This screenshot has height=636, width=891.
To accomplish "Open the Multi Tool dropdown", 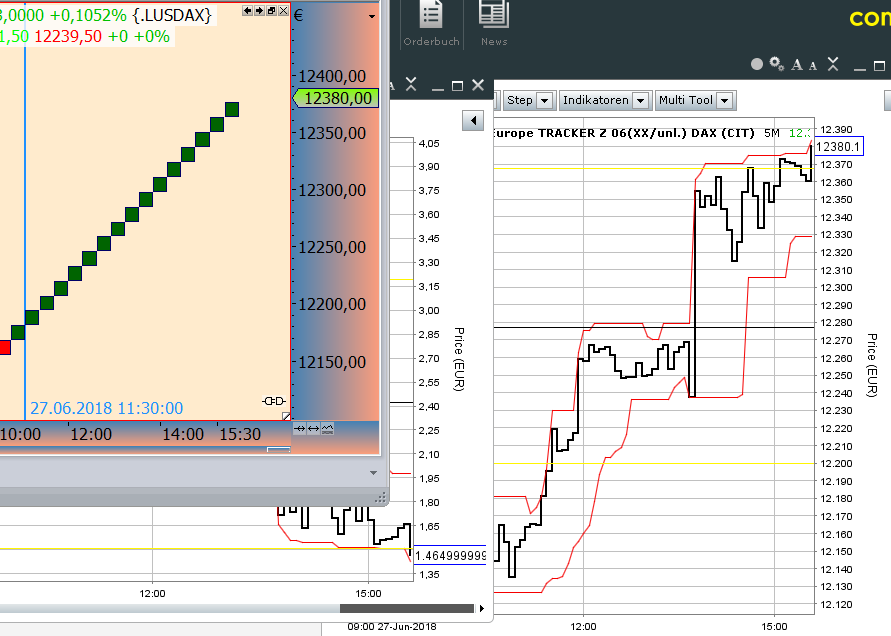I will pos(724,100).
